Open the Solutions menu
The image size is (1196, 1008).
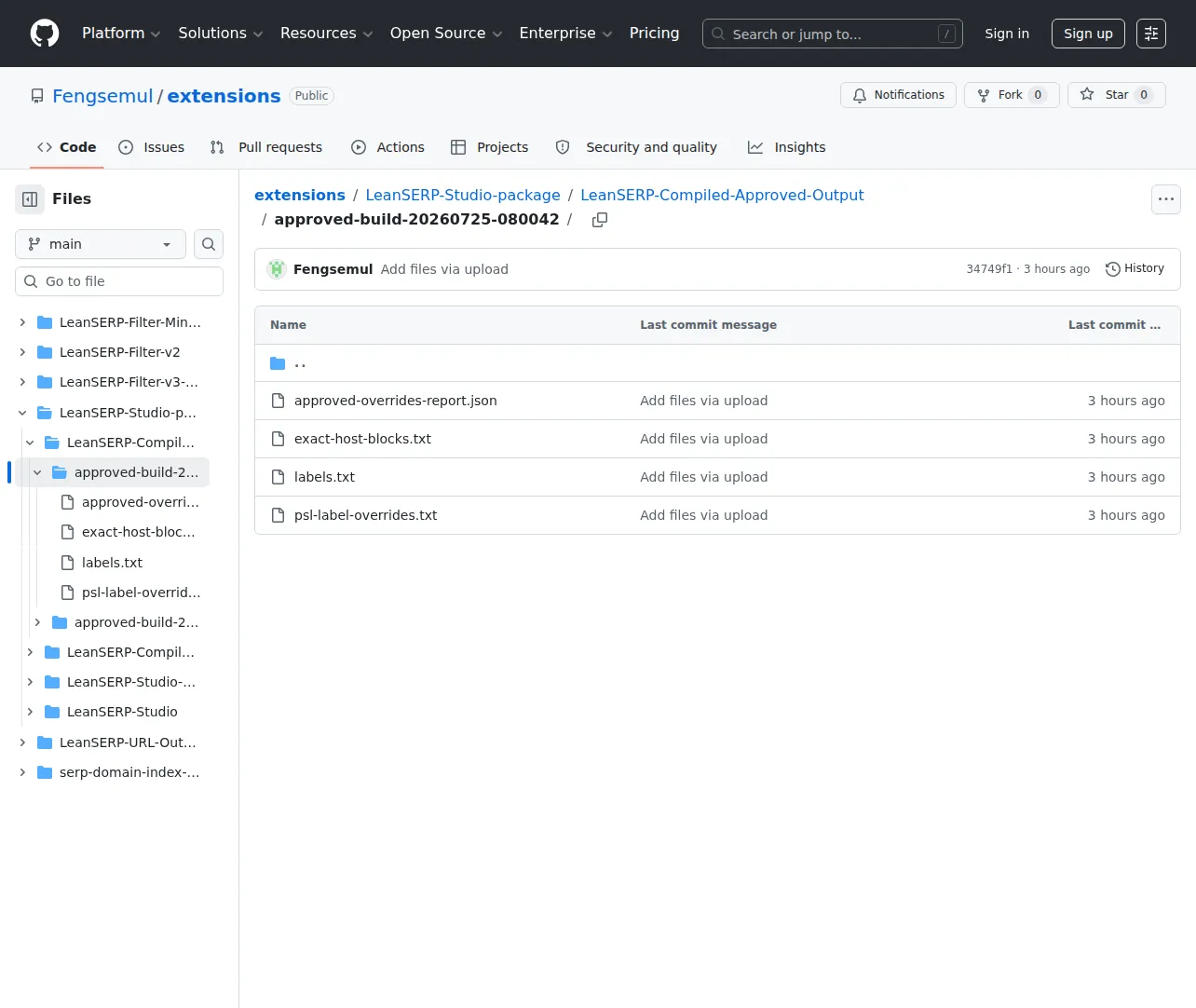coord(221,34)
